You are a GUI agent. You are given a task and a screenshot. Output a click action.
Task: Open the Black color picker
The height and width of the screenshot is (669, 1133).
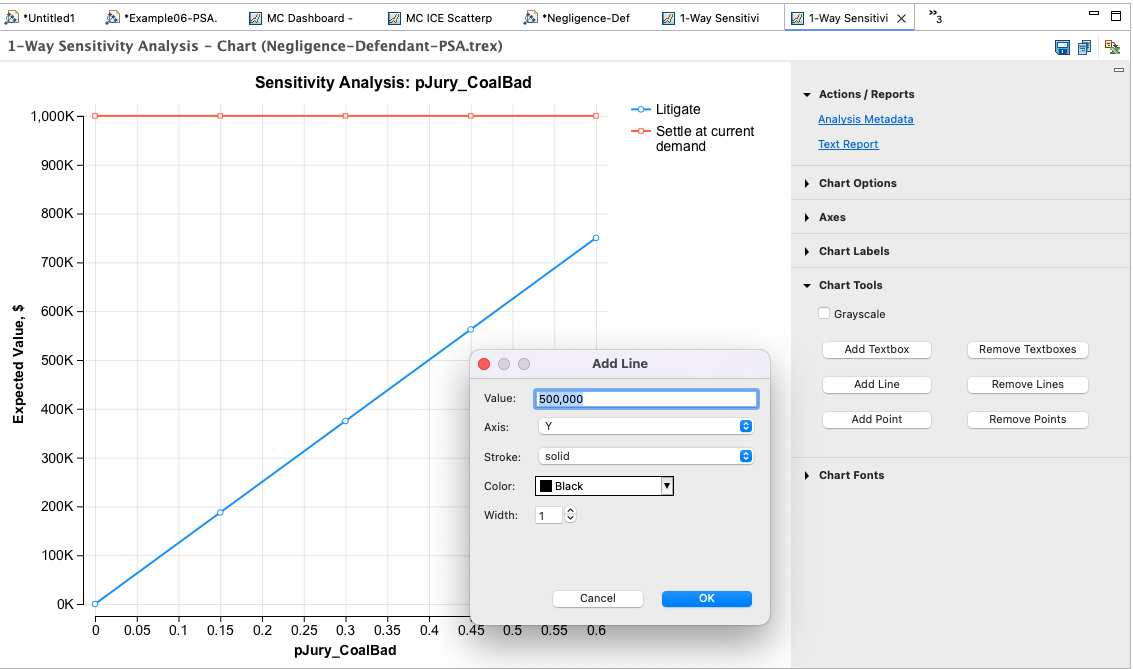(605, 486)
